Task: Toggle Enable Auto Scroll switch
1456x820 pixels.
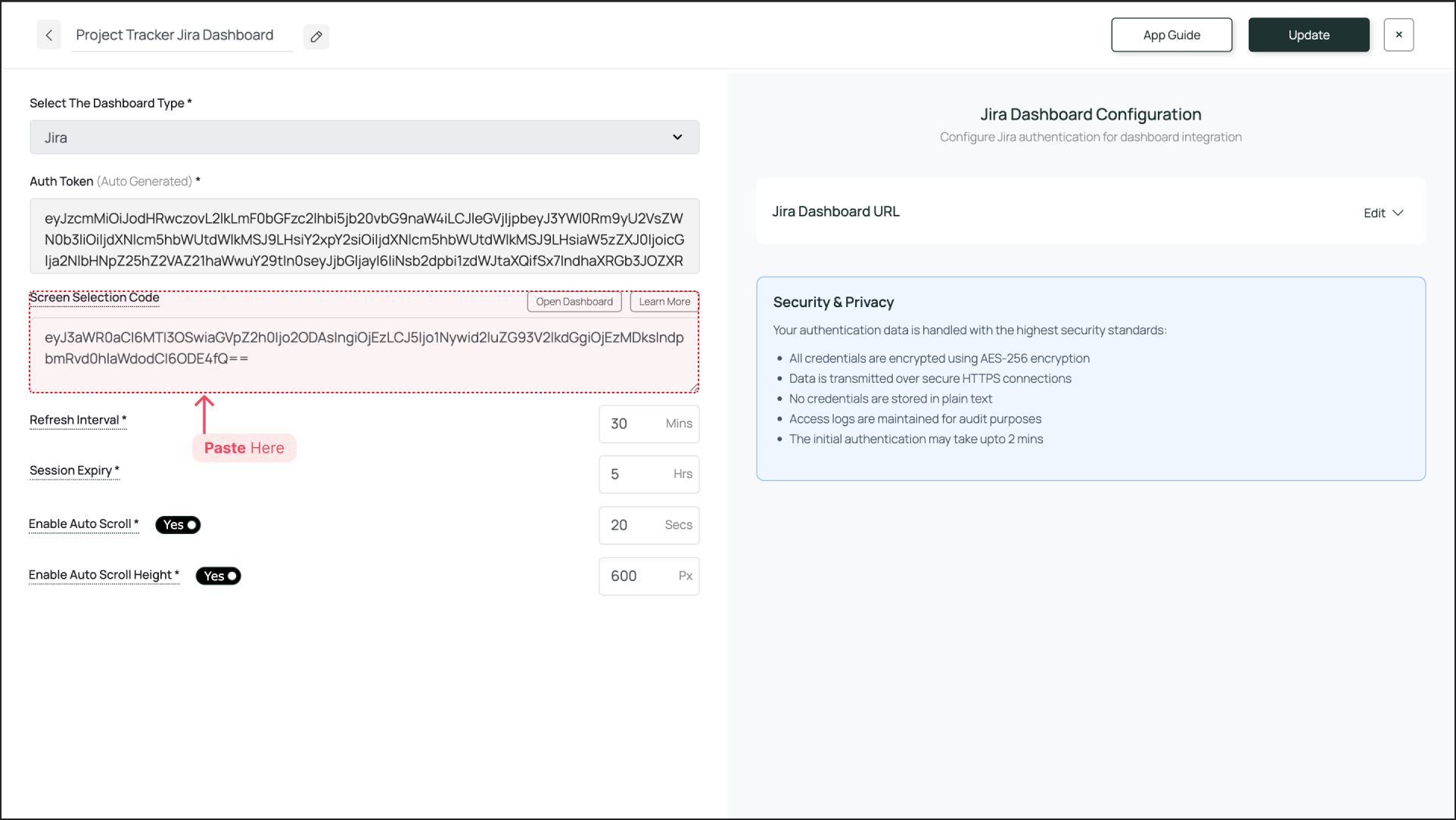Action: [178, 525]
